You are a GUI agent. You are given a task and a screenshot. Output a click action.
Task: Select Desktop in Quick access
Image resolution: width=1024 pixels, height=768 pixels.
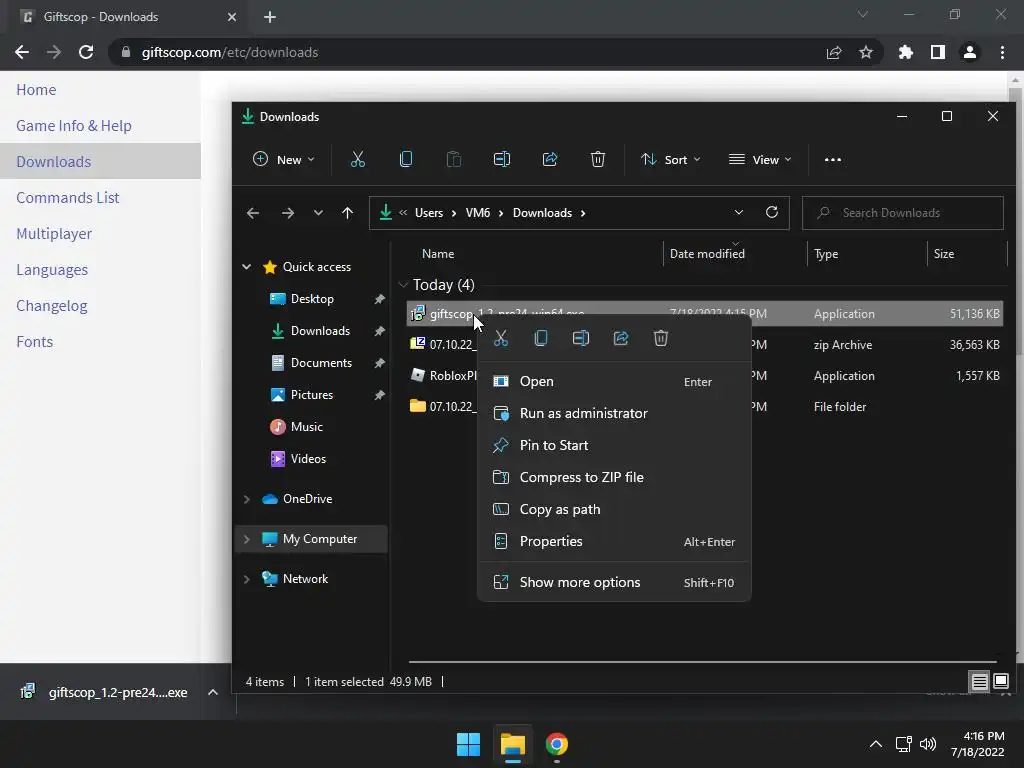[x=312, y=298]
